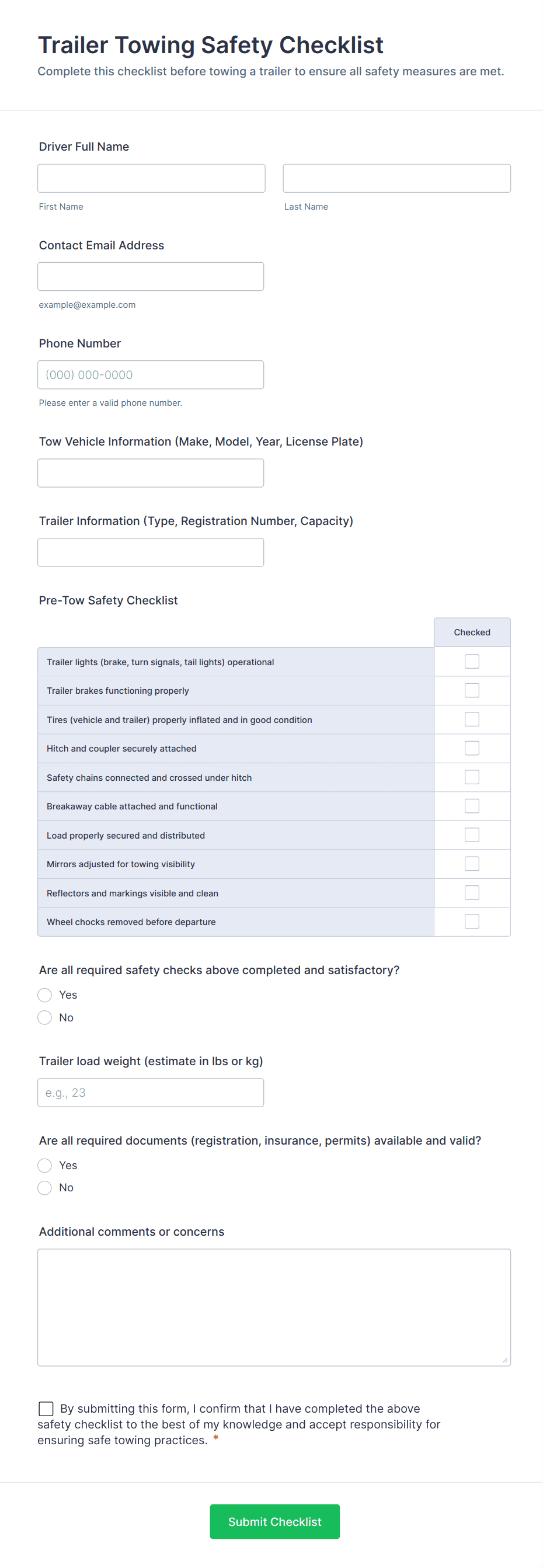Click the Phone Number input field

click(151, 374)
